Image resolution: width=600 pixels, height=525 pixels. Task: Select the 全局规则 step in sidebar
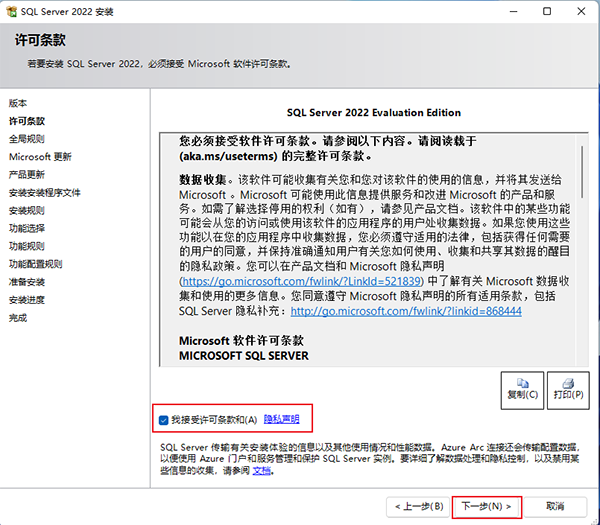pyautogui.click(x=27, y=139)
